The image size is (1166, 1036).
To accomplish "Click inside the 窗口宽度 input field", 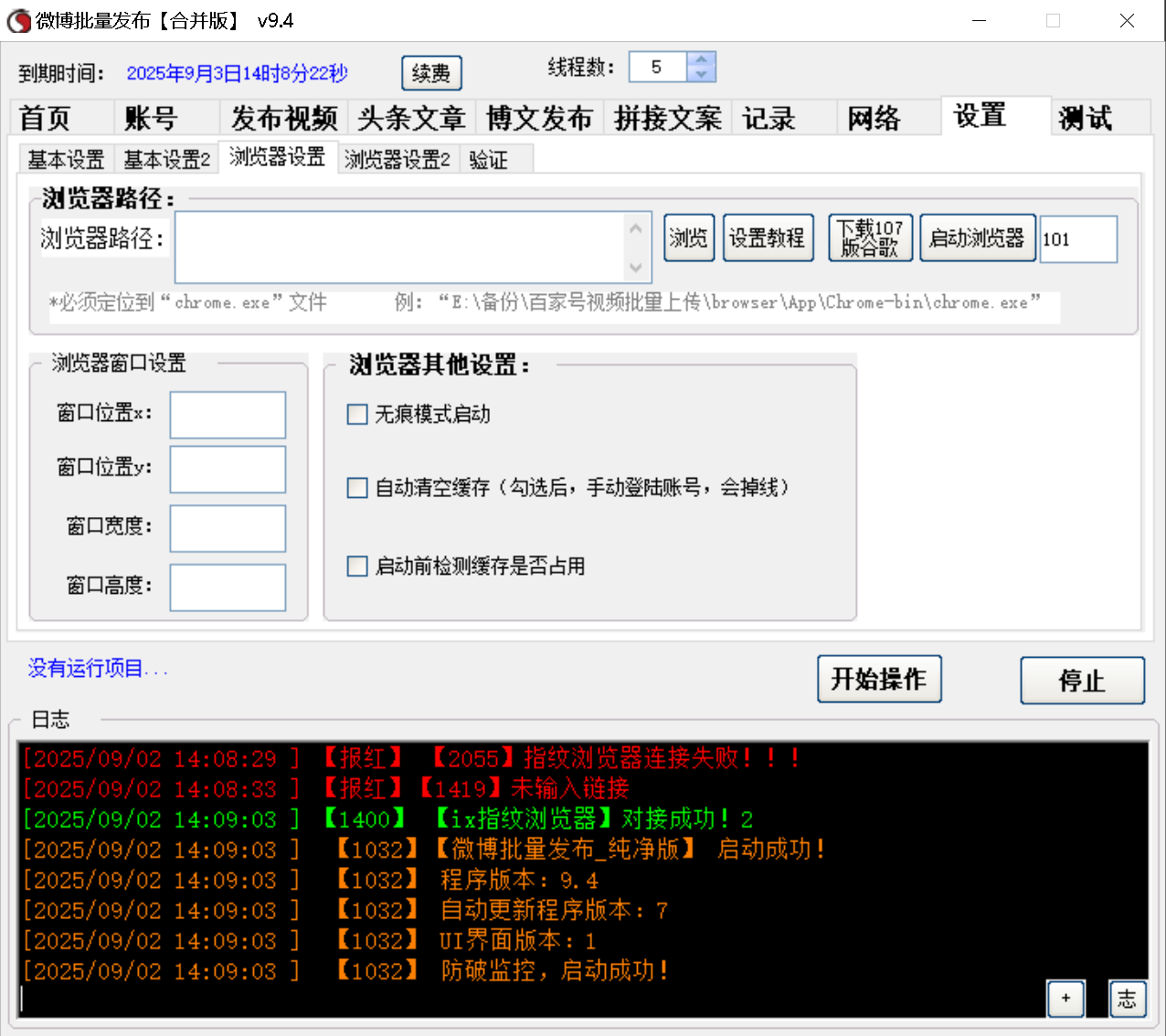I will click(x=227, y=528).
